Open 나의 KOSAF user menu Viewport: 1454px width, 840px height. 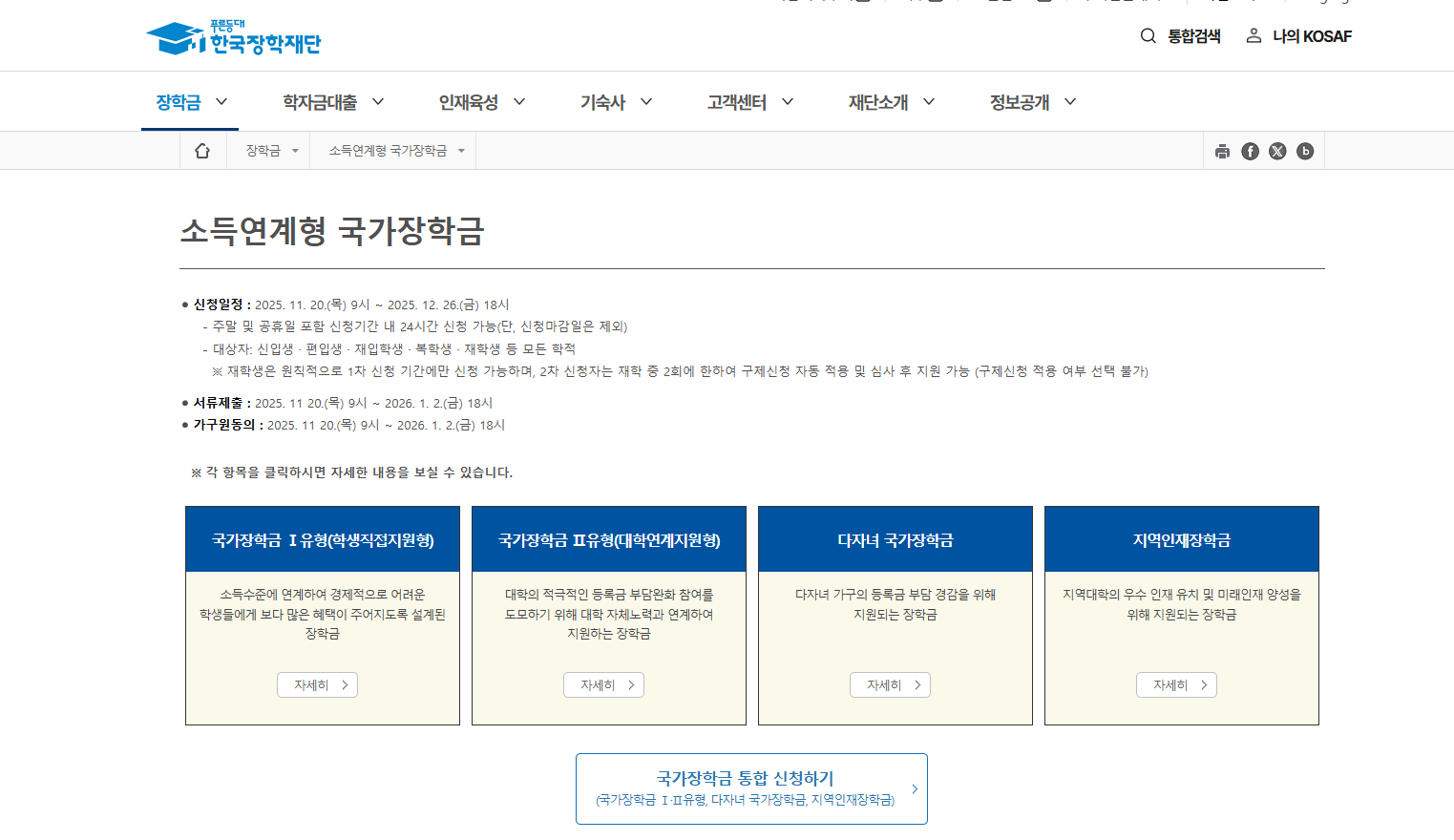click(1299, 36)
